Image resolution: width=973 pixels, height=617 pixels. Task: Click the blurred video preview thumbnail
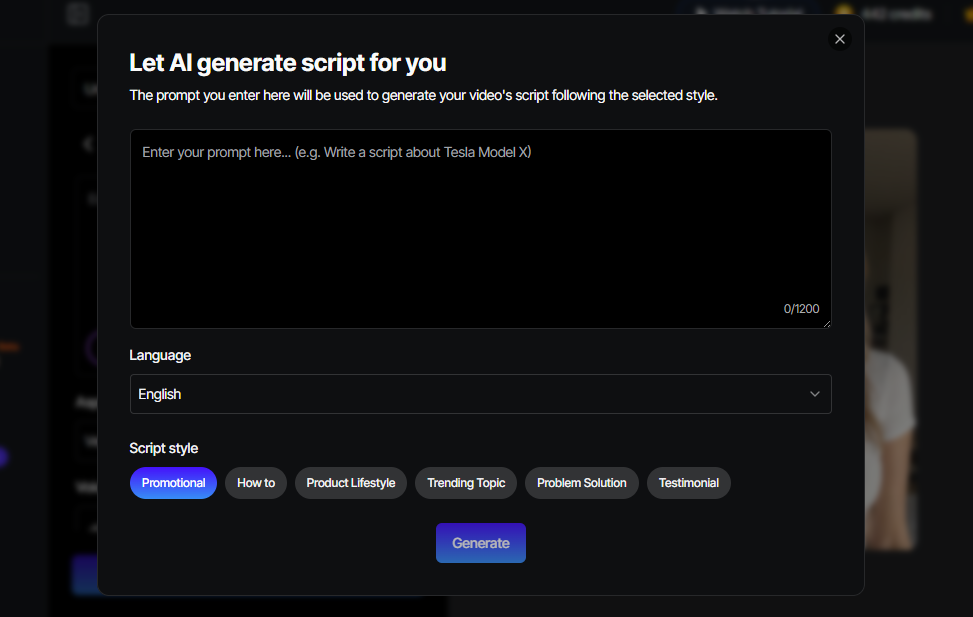tap(890, 340)
